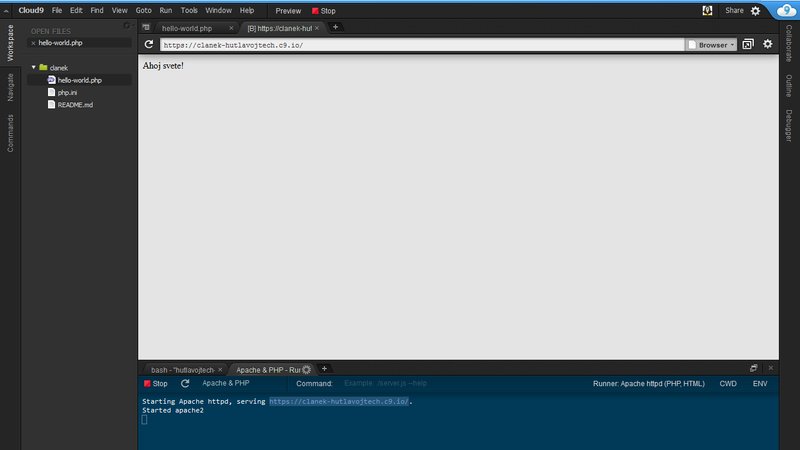800x450 pixels.
Task: Click the Cloud9 cloud logo
Action: point(786,10)
